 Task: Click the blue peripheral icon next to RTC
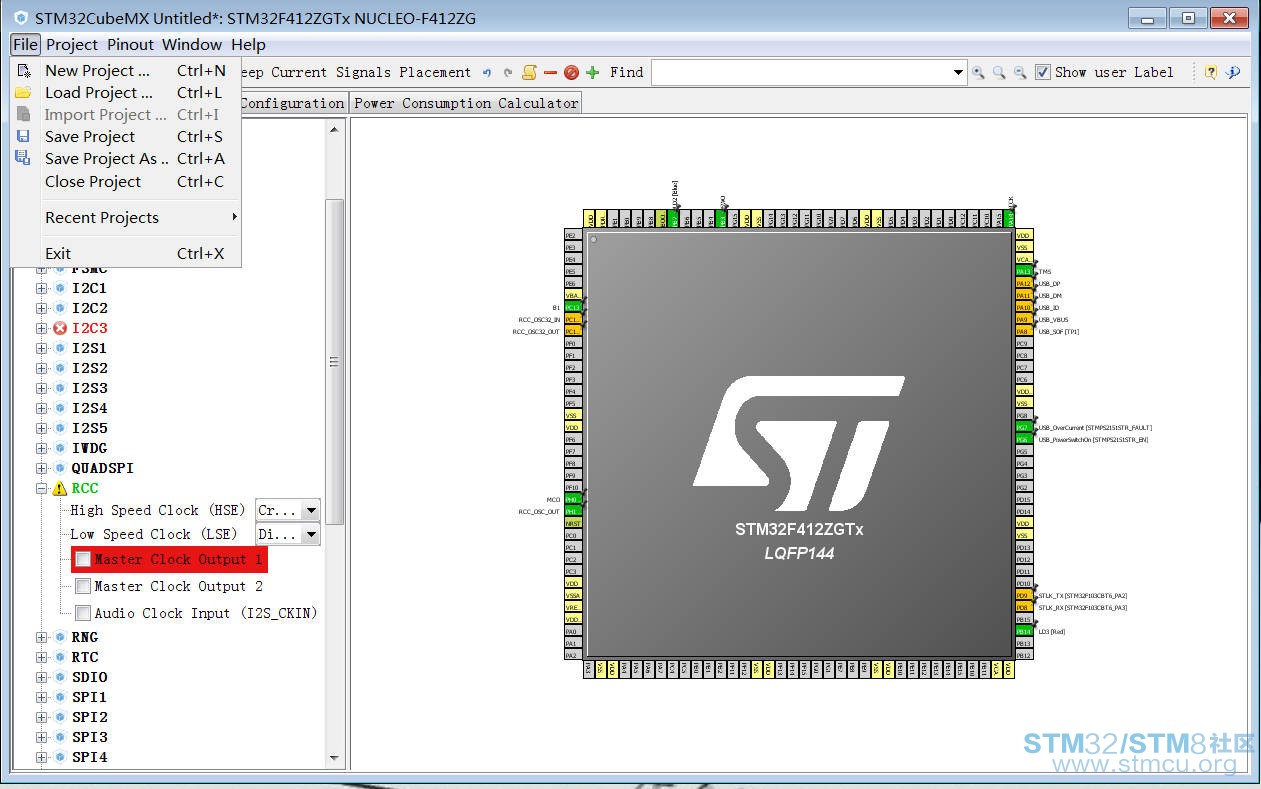(60, 657)
